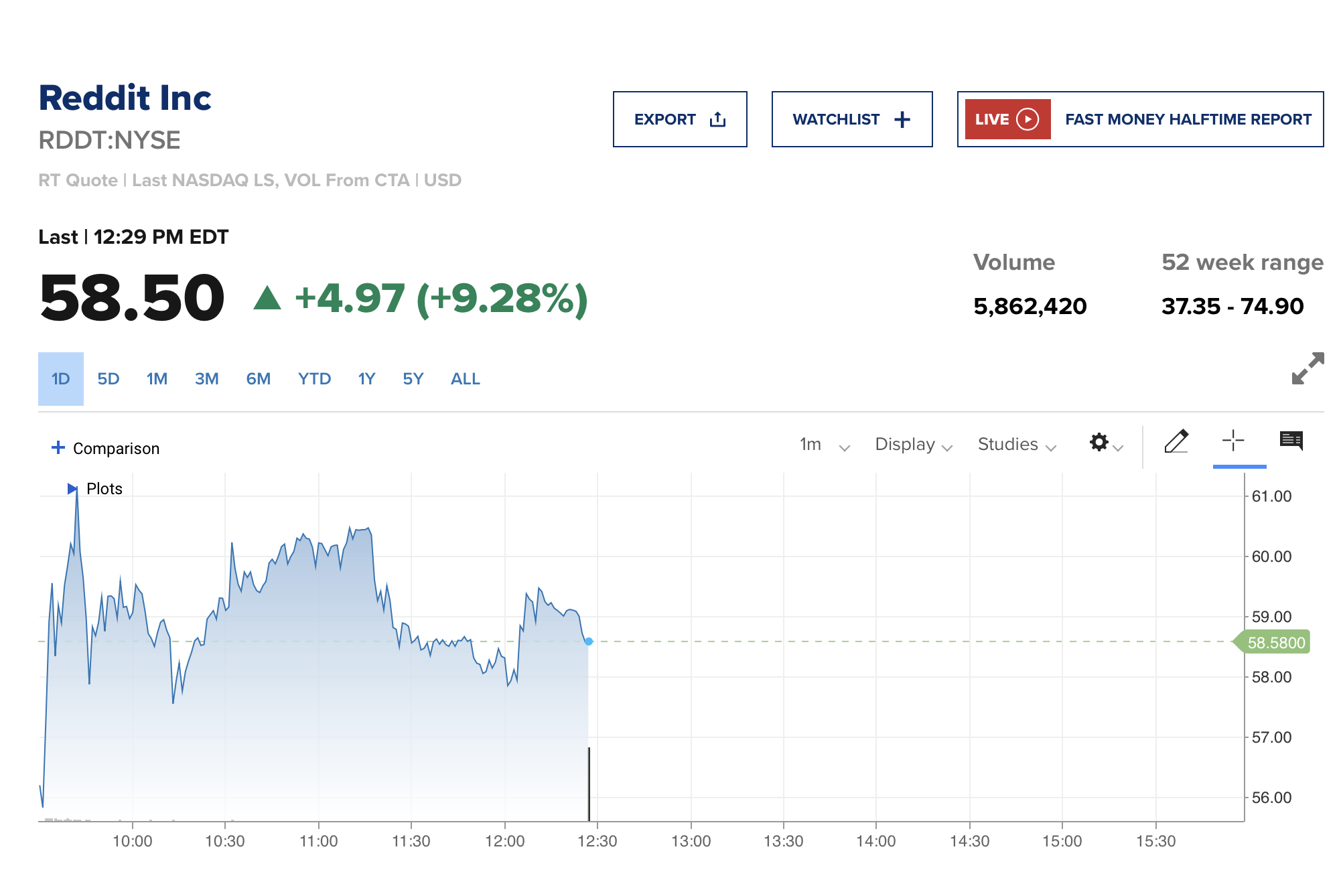This screenshot has width=1341, height=896.
Task: Open the 1m interval dropdown
Action: [824, 445]
